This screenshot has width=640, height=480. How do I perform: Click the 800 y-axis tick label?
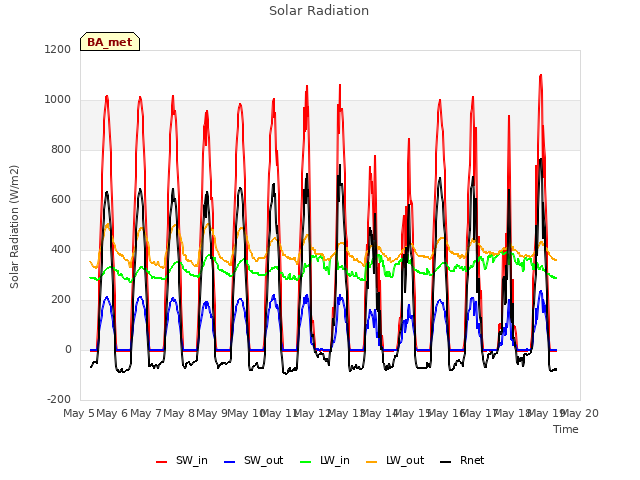[x=61, y=149]
